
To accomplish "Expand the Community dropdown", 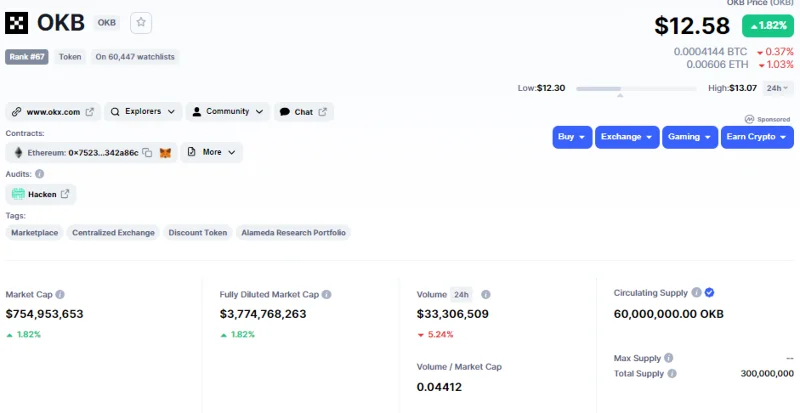I will pos(228,112).
